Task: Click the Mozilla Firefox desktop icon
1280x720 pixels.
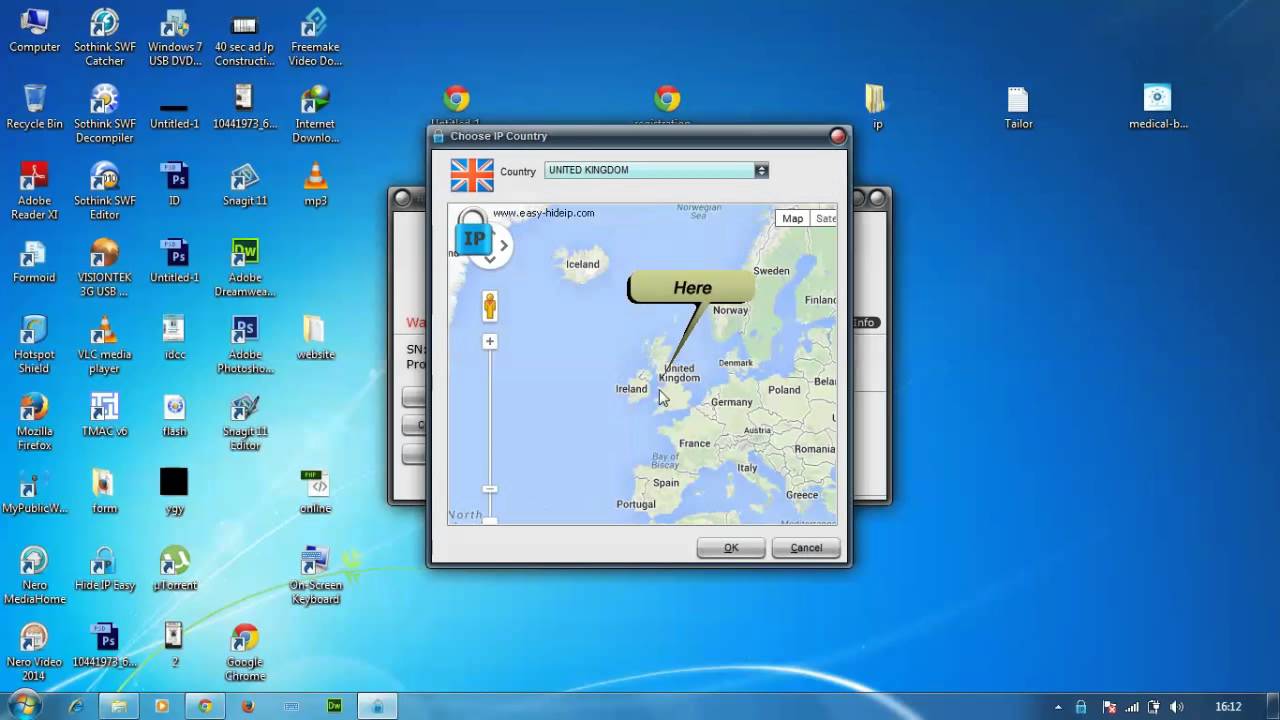Action: click(35, 422)
